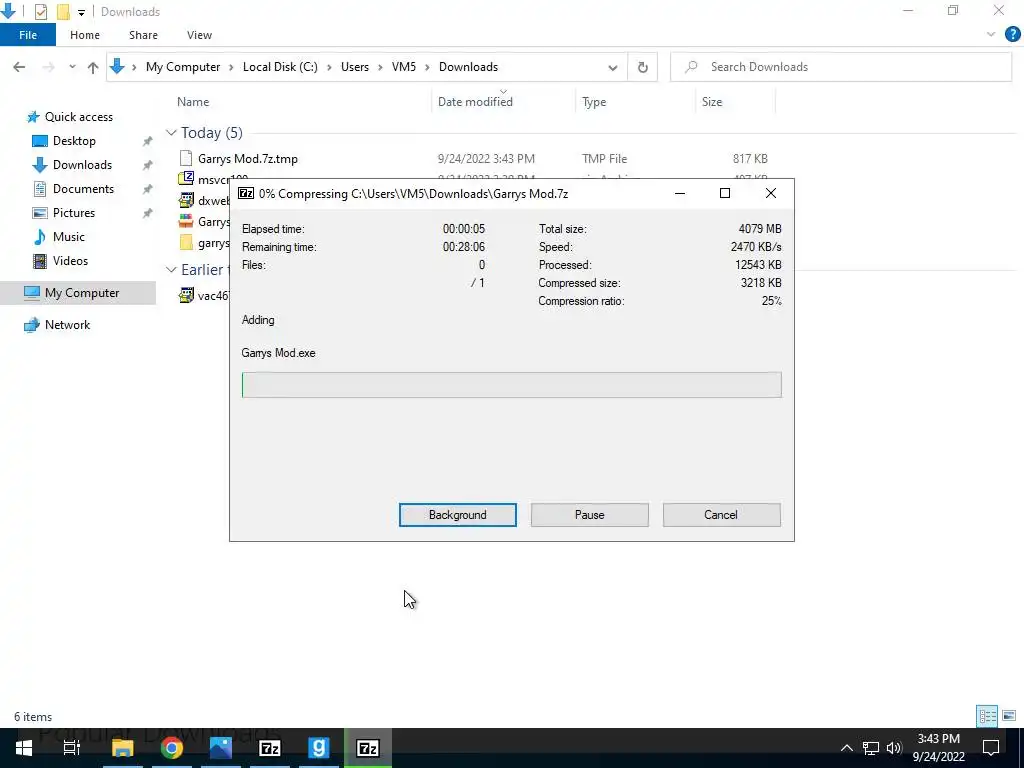
Task: Unpin Desktop pin icon
Action: click(148, 141)
